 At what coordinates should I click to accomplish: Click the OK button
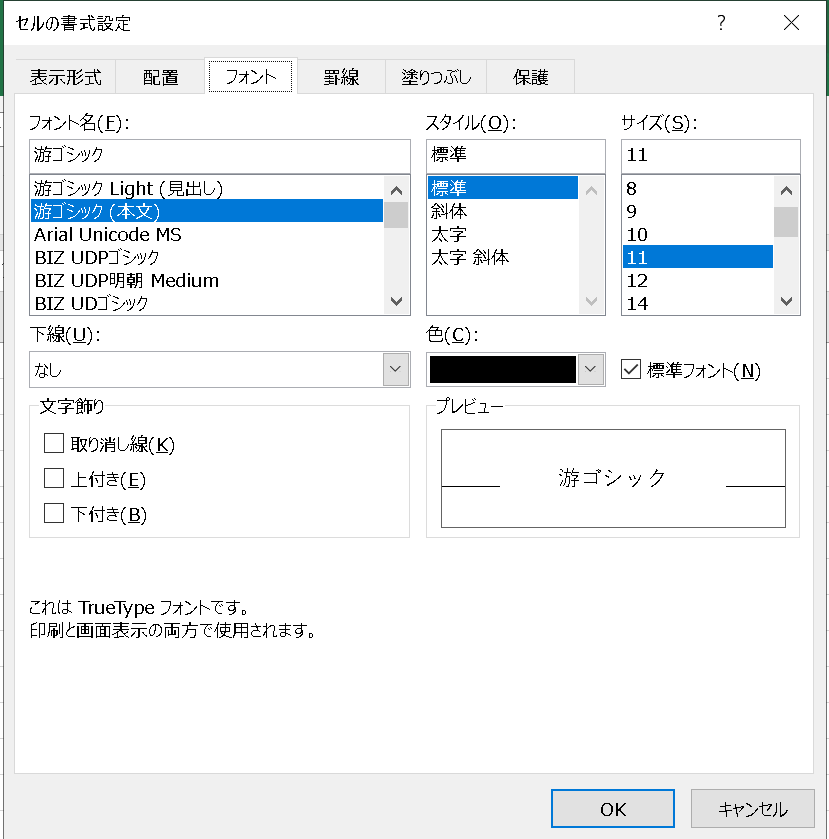[613, 809]
